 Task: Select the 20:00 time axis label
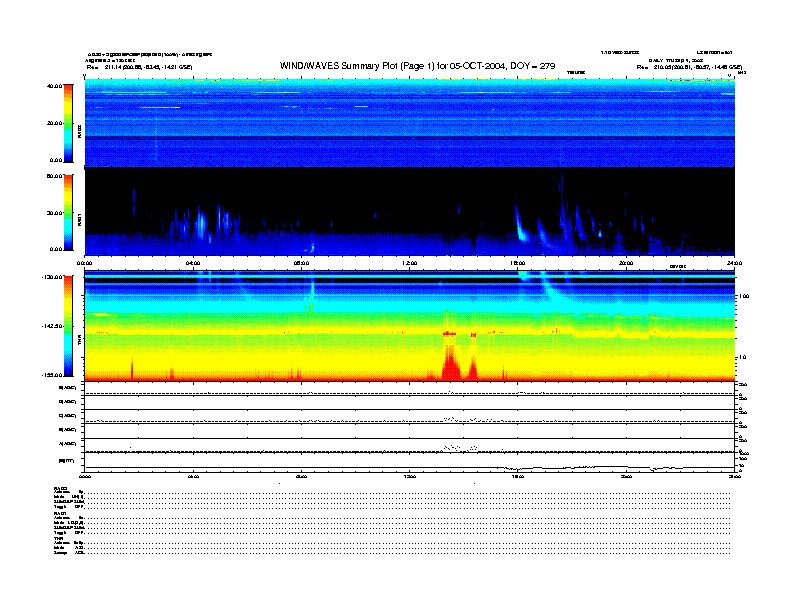625,263
